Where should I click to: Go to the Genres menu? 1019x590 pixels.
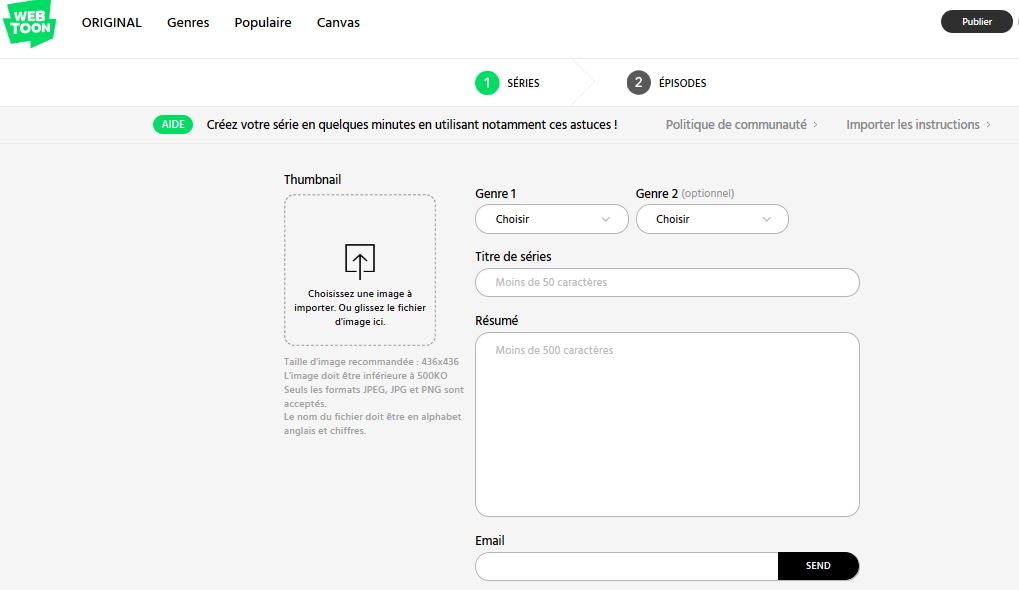coord(188,22)
